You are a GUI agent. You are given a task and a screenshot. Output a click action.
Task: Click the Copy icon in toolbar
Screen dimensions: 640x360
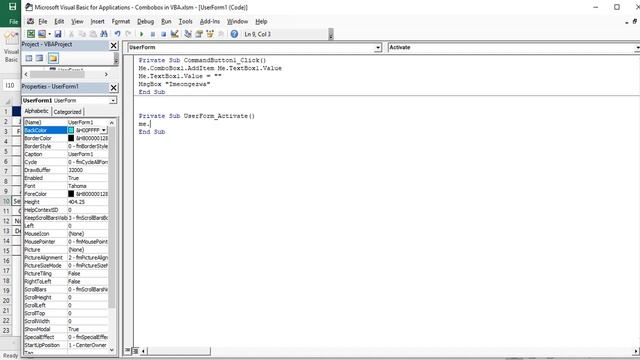tap(82, 34)
